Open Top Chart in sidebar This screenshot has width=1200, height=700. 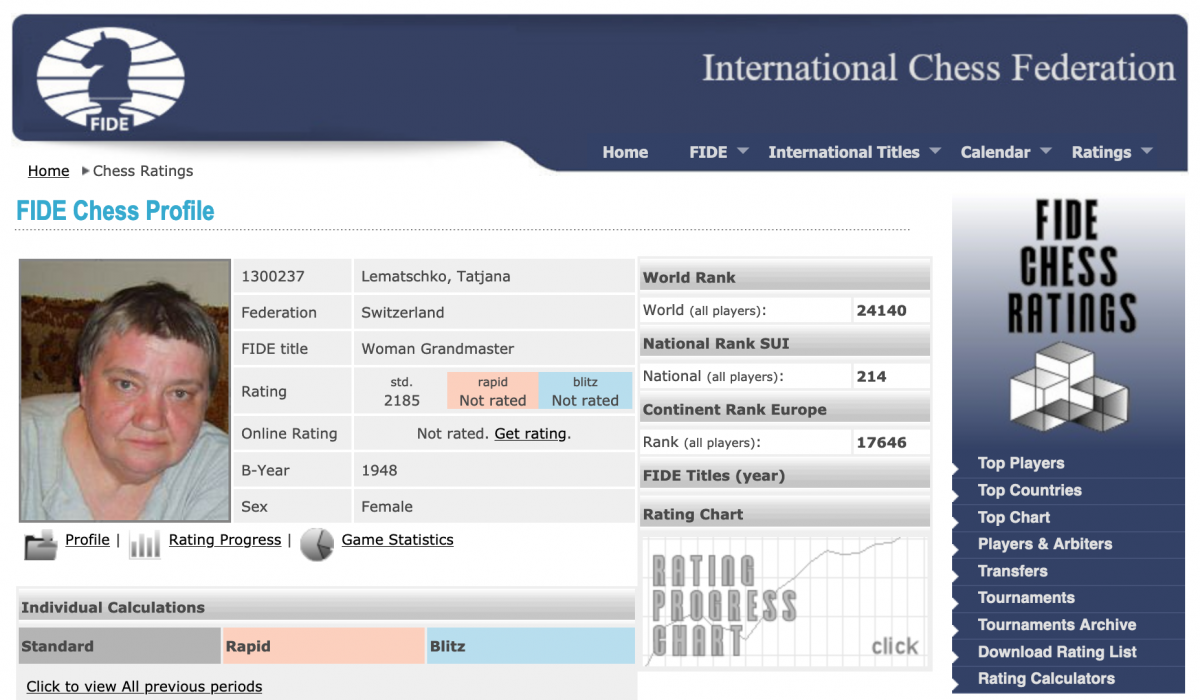click(x=1014, y=517)
